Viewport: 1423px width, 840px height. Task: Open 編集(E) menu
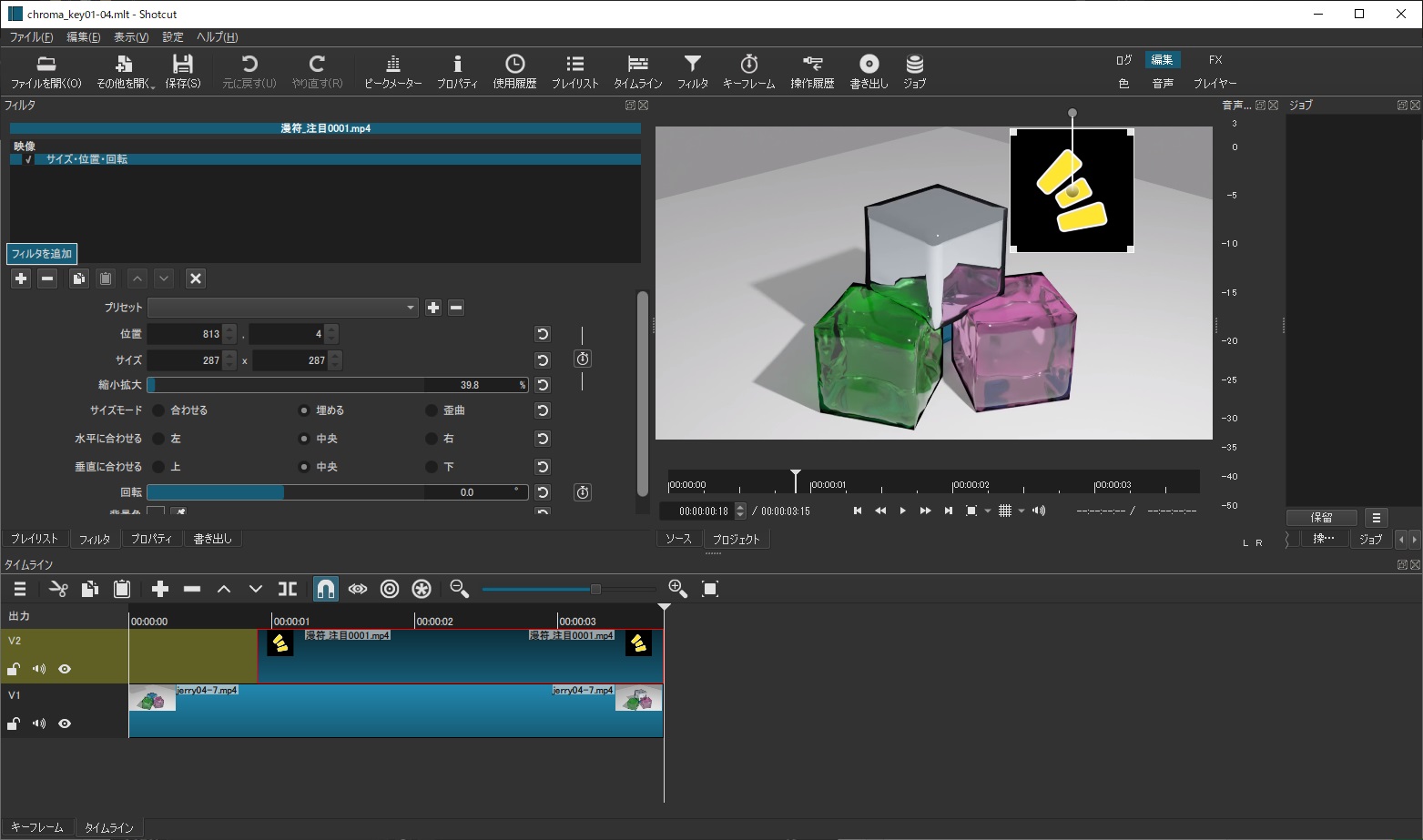(x=84, y=37)
